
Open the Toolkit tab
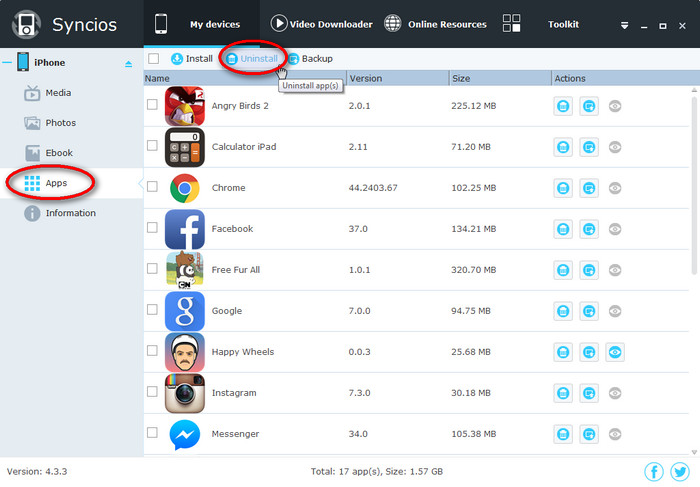541,24
